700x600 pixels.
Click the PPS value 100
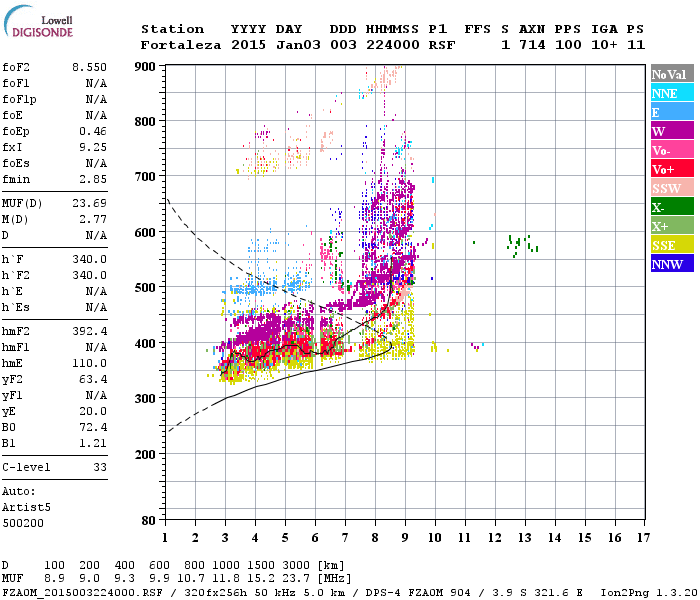(x=568, y=45)
